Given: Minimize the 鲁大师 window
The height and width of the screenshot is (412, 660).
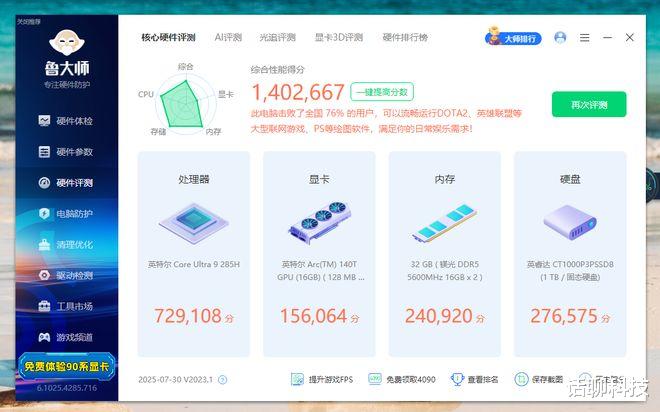Looking at the screenshot, I should [607, 37].
